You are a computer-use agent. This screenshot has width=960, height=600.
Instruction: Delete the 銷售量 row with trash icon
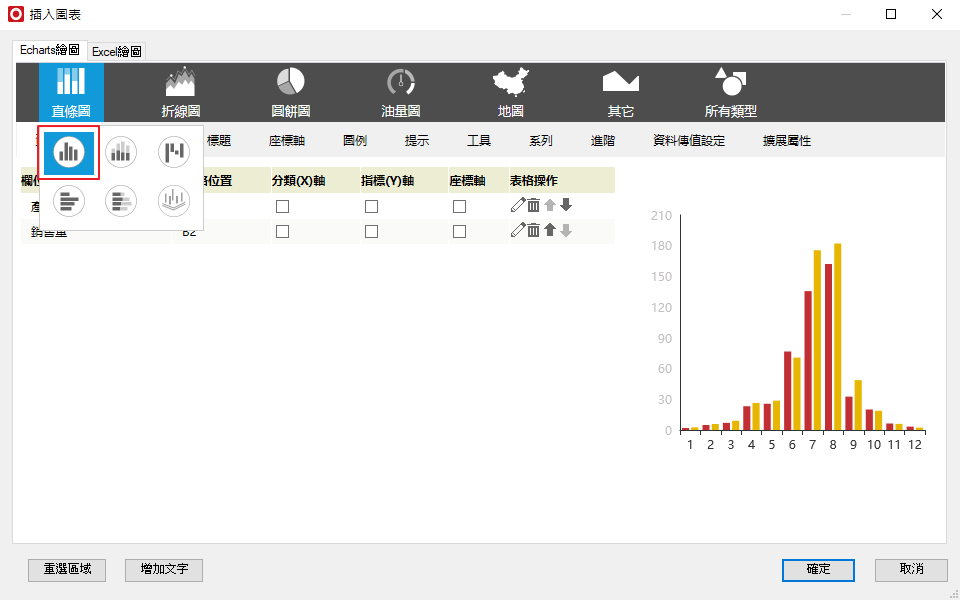[x=533, y=231]
